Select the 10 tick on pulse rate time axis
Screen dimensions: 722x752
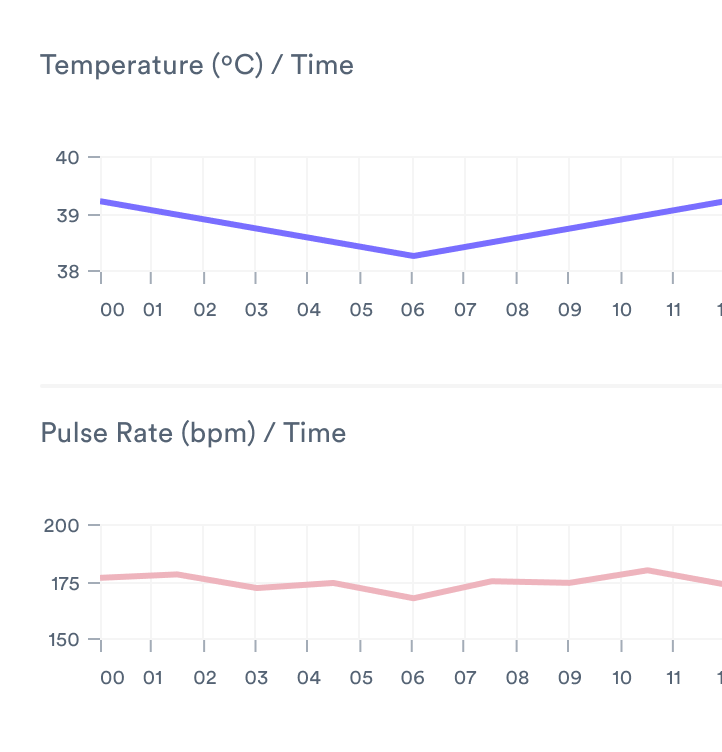621,678
